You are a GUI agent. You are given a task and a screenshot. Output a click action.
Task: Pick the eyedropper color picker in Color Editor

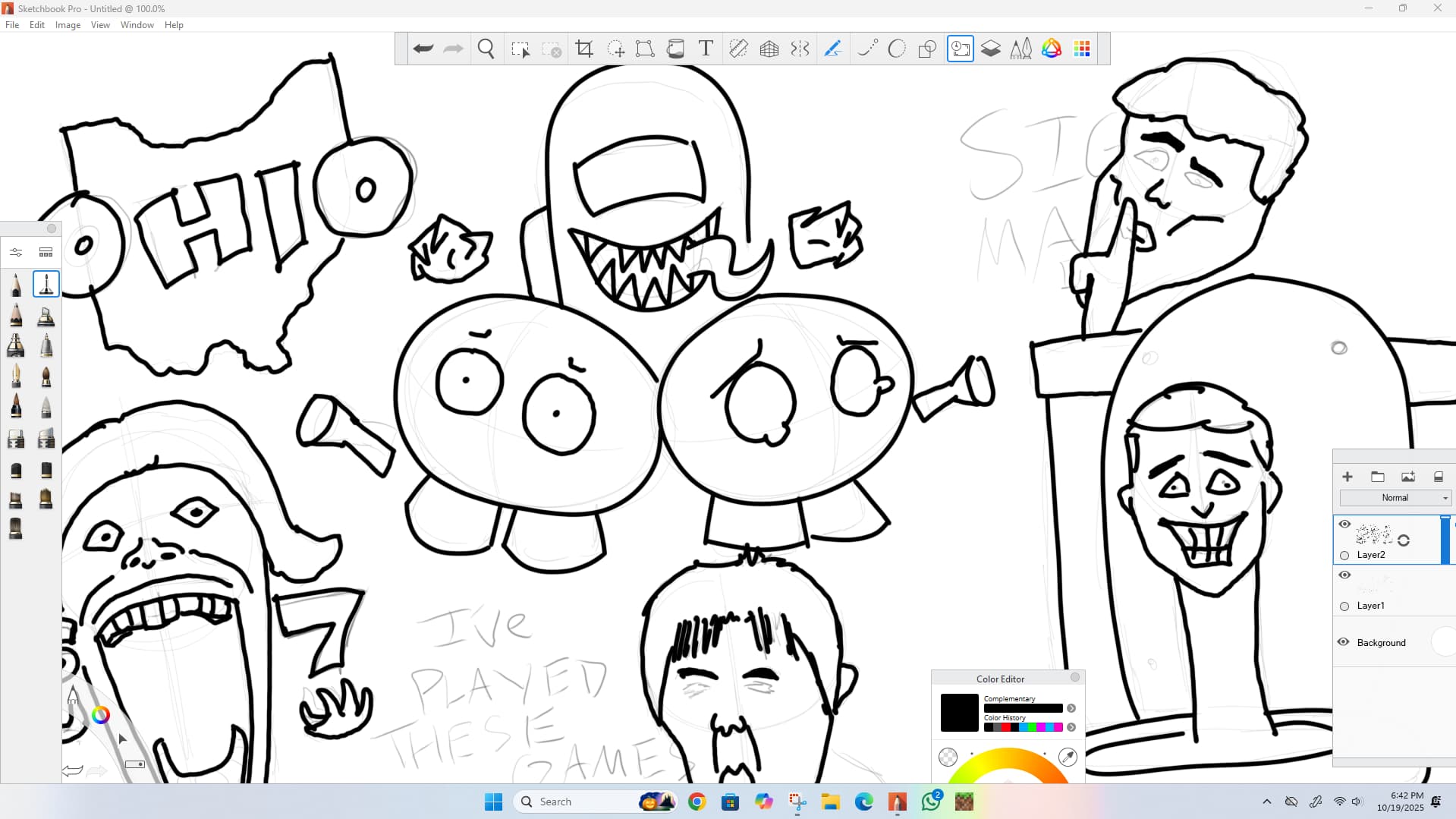click(x=1068, y=757)
